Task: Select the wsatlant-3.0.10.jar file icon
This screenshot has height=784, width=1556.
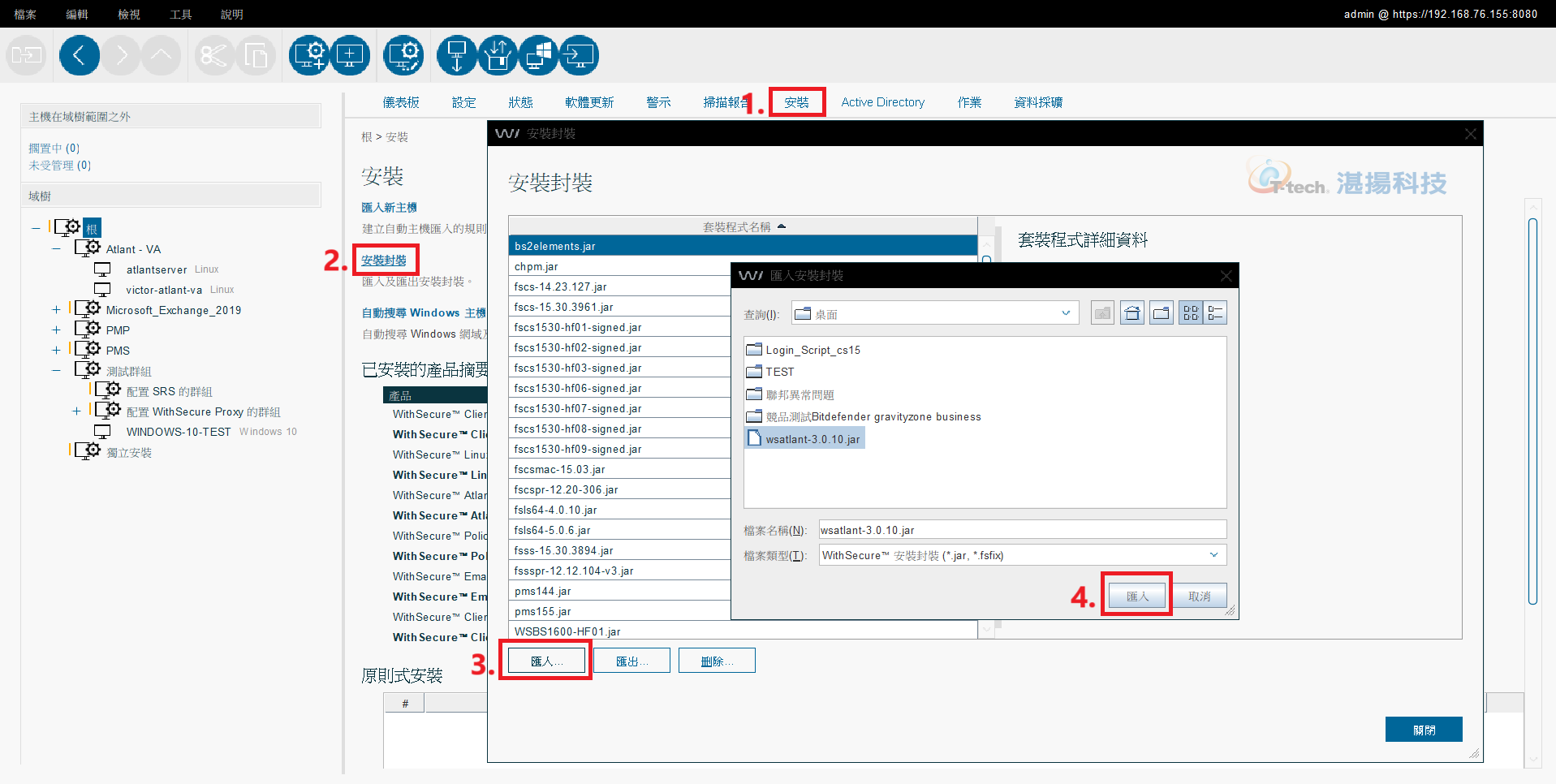Action: pyautogui.click(x=754, y=438)
